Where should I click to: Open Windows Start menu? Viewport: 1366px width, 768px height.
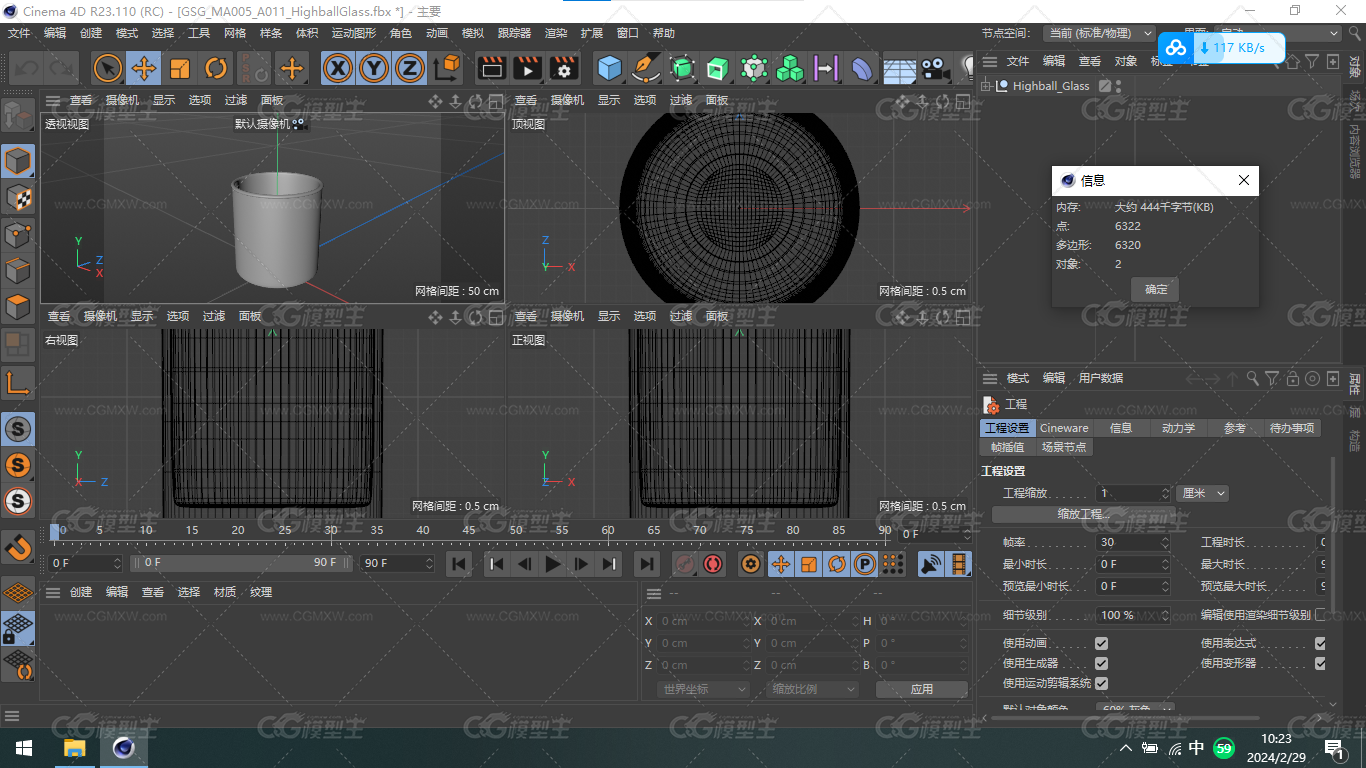[x=23, y=748]
